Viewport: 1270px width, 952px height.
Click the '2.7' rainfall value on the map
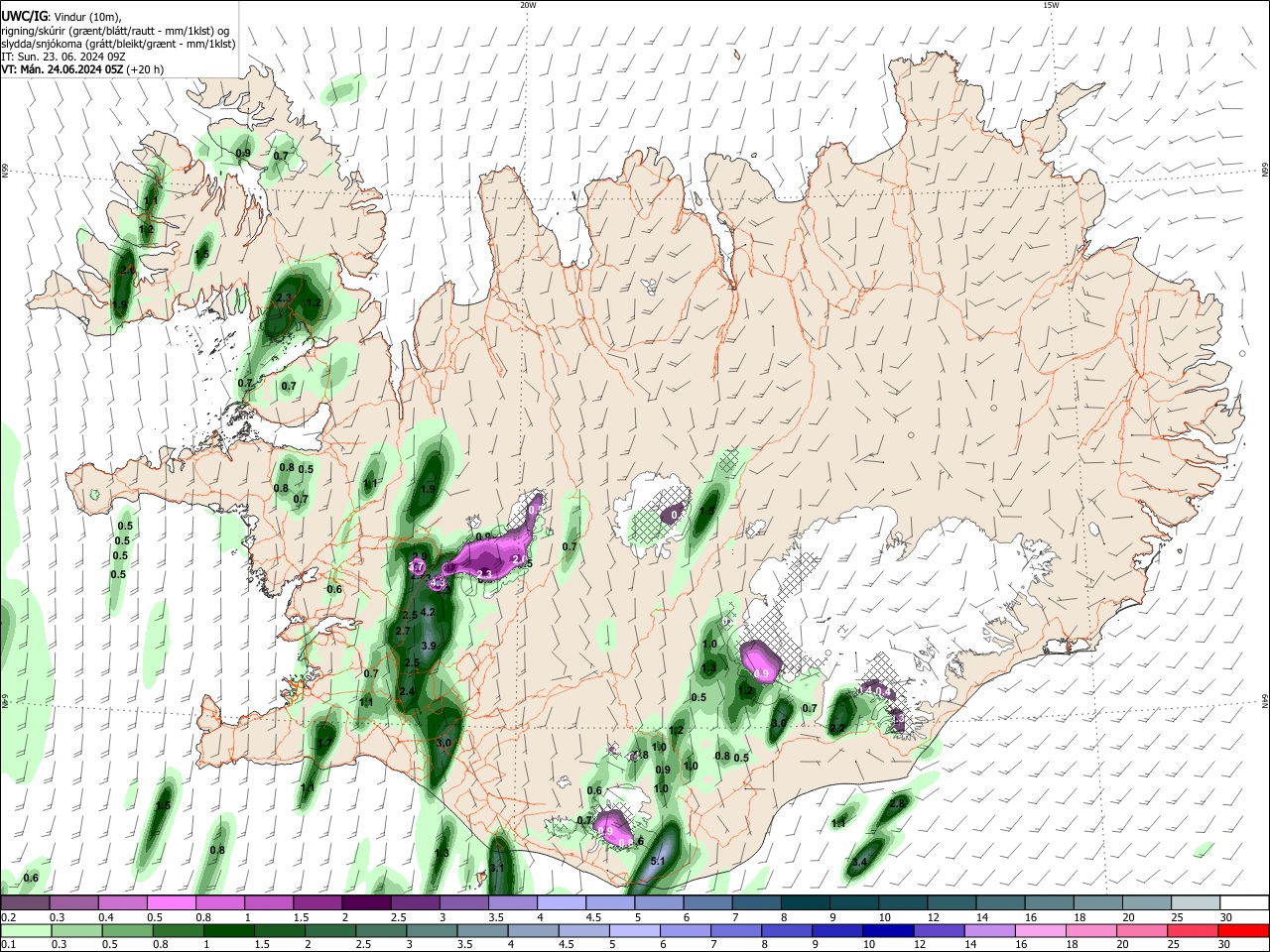click(403, 631)
